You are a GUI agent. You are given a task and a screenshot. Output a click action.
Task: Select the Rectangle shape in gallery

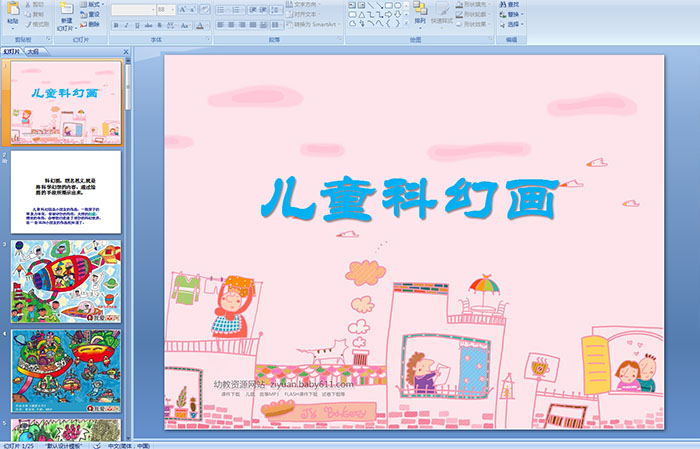click(x=388, y=5)
